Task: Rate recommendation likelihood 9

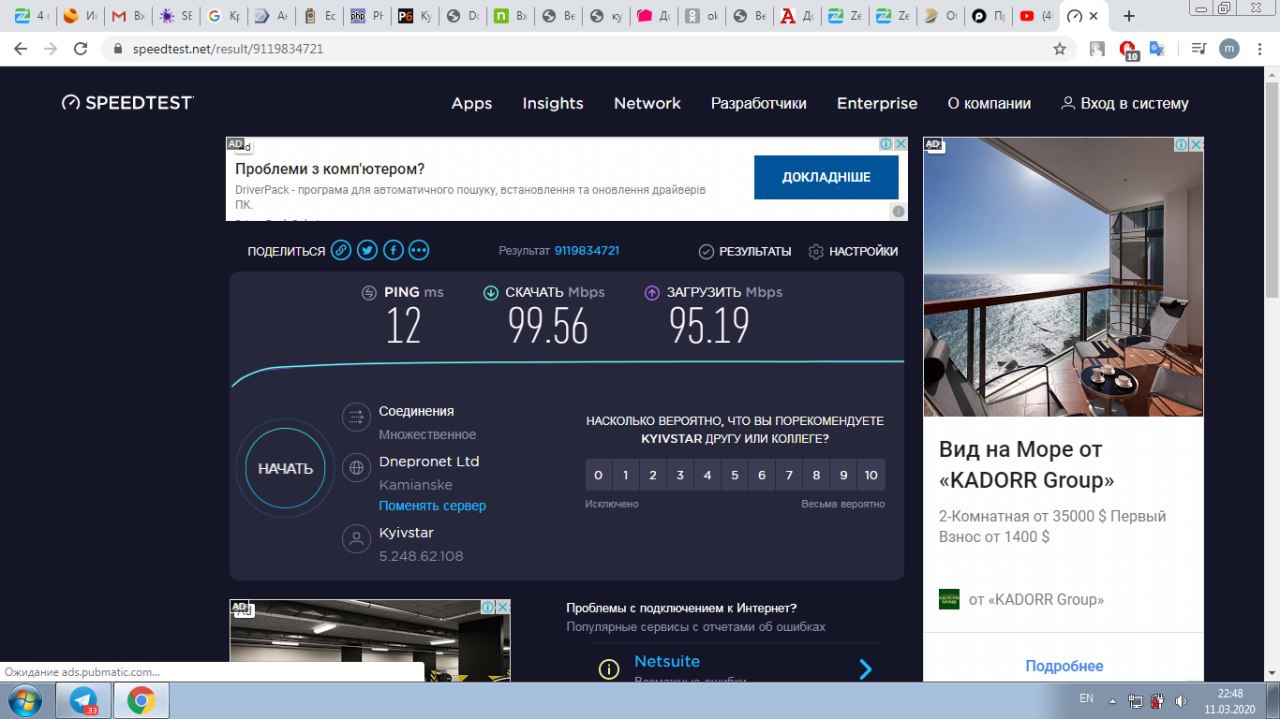Action: (844, 475)
